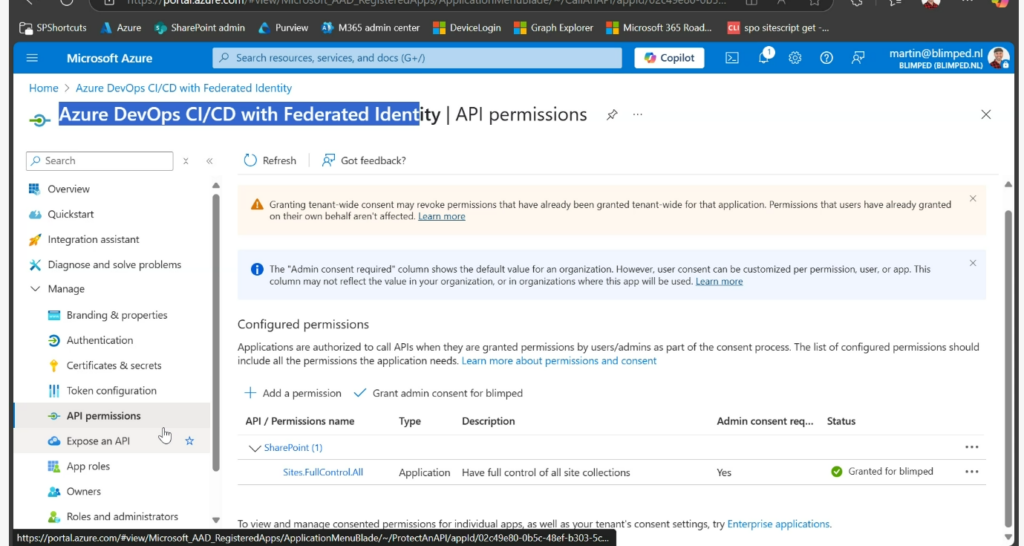
Task: Open Token configuration
Action: tap(112, 391)
